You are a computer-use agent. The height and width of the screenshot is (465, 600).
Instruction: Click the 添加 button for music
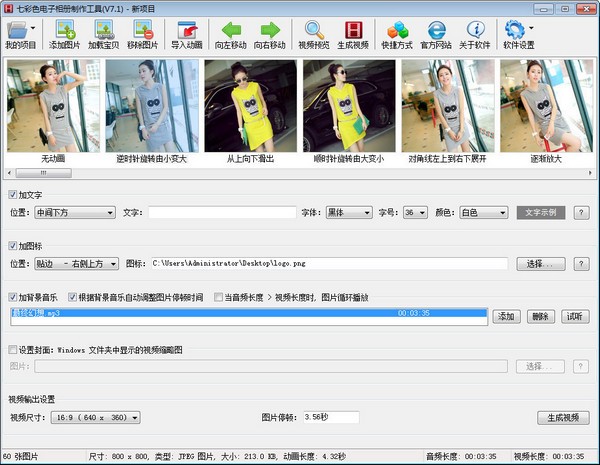507,316
